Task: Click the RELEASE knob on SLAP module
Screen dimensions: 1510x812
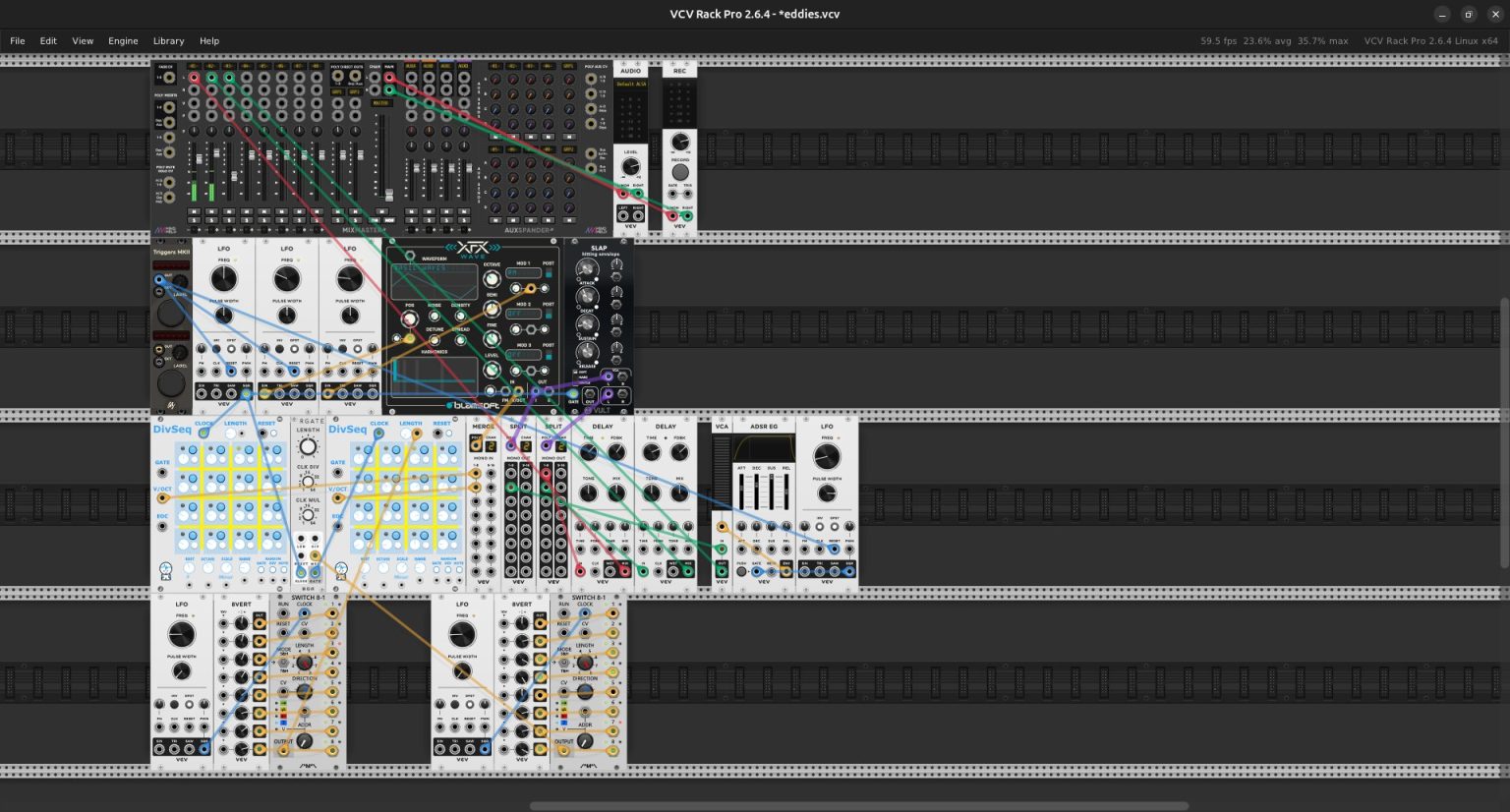Action: [587, 352]
